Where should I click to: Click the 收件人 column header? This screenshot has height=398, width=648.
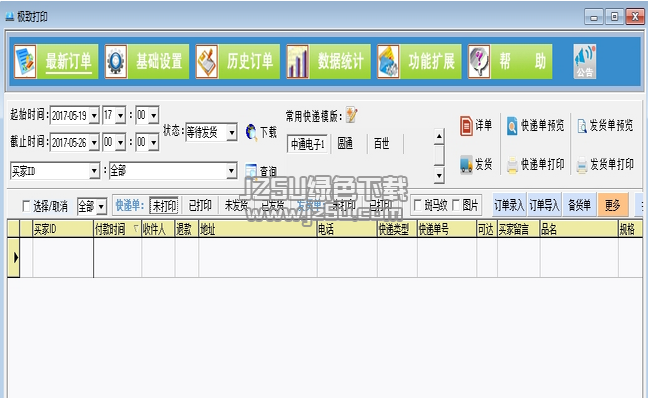pos(158,229)
